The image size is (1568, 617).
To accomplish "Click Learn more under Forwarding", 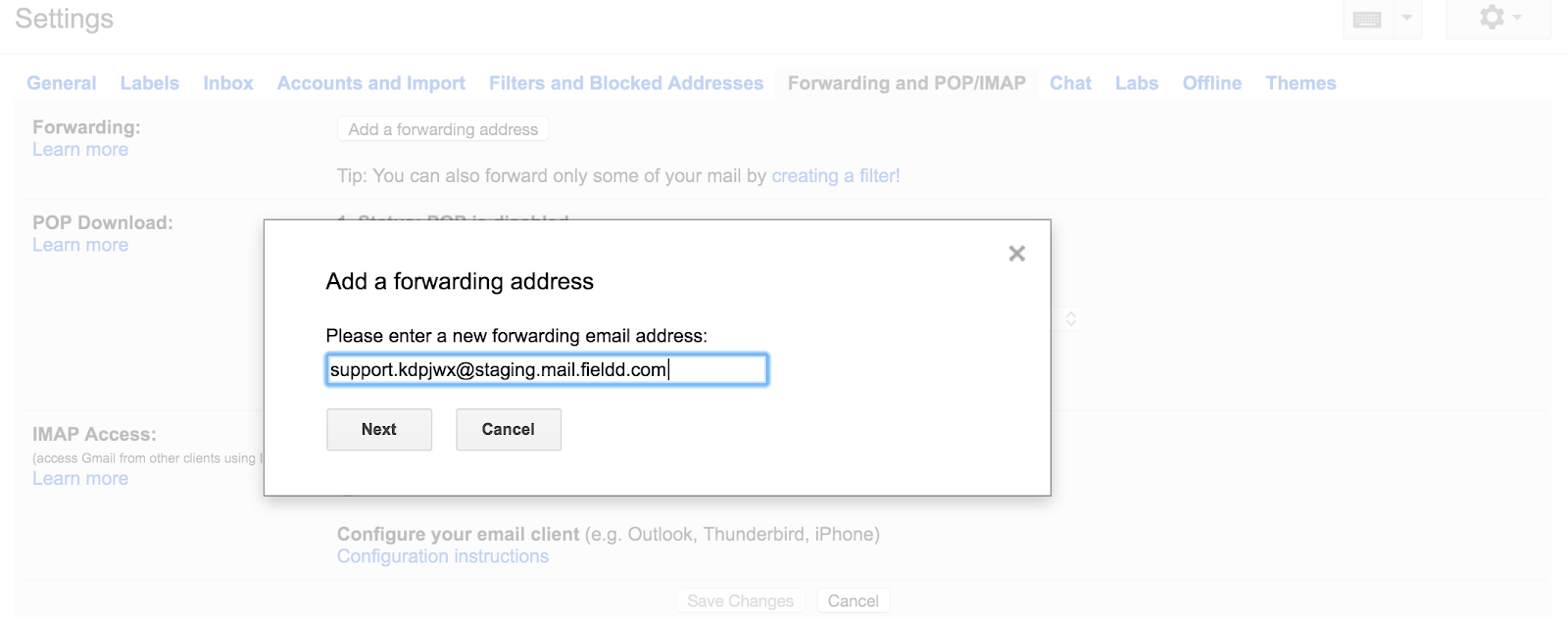I will point(80,150).
